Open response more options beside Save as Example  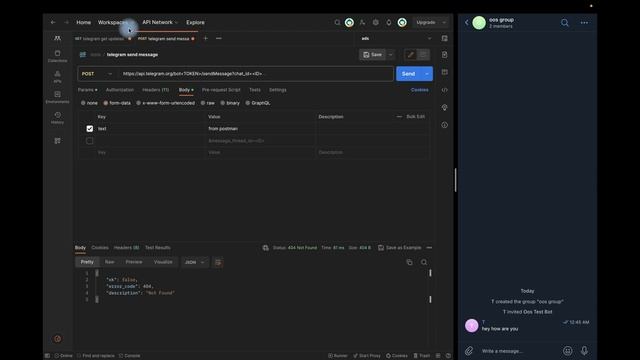coord(429,248)
